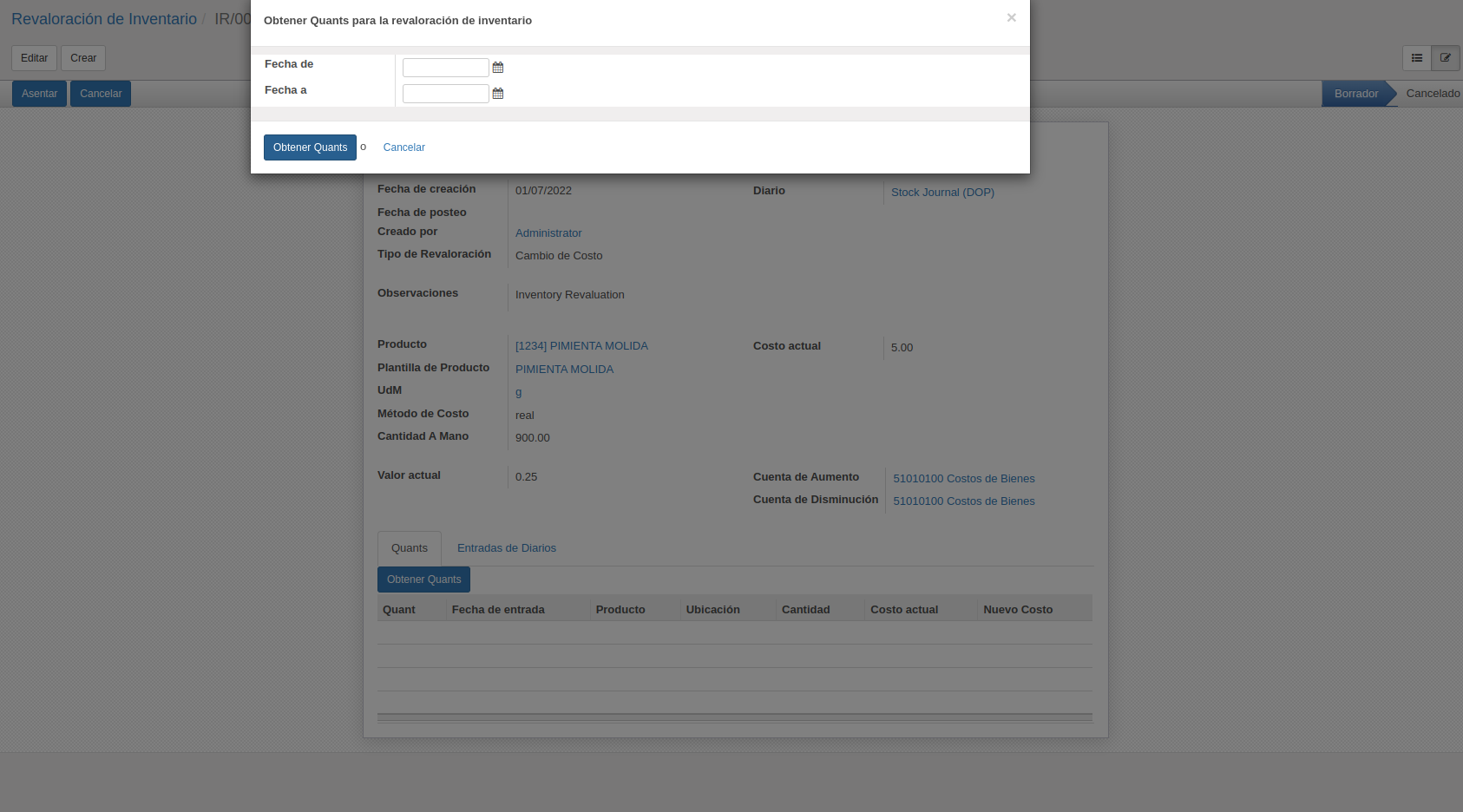Open PIMIENTA MOLIDA product template link
The width and height of the screenshot is (1463, 812).
[x=564, y=370]
